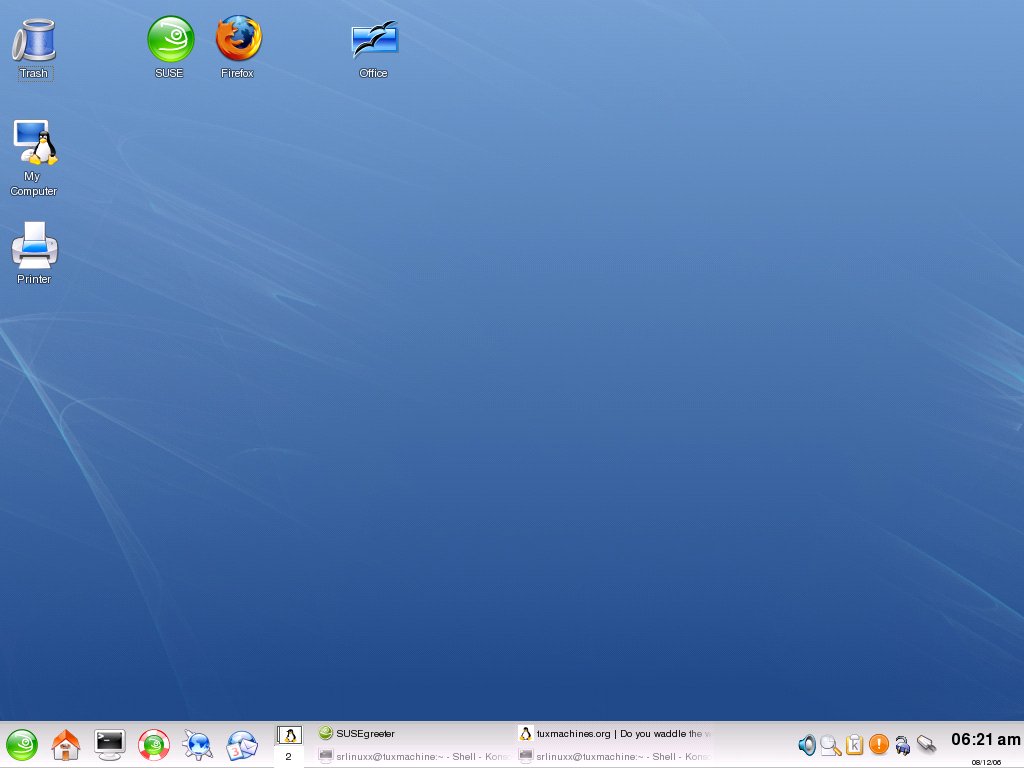Activate the tuxmachines.org taskbar entry
Image resolution: width=1024 pixels, height=768 pixels.
pos(614,733)
